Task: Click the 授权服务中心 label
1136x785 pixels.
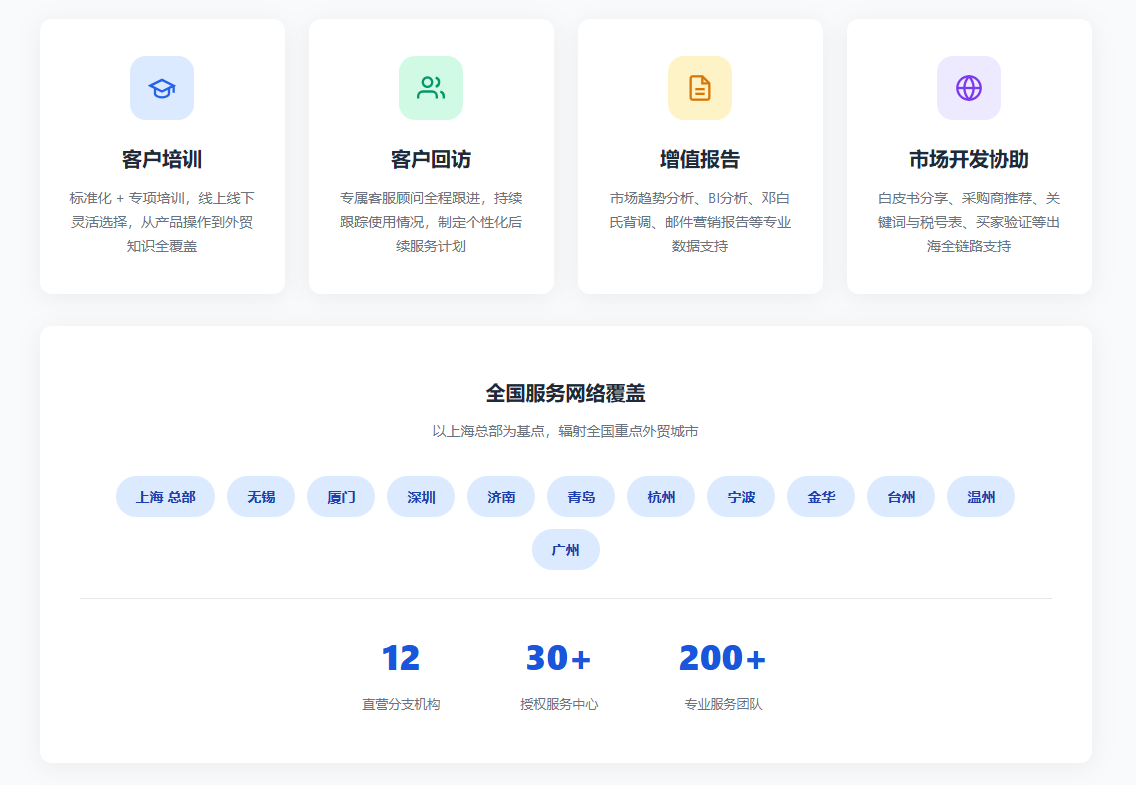Action: coord(559,704)
